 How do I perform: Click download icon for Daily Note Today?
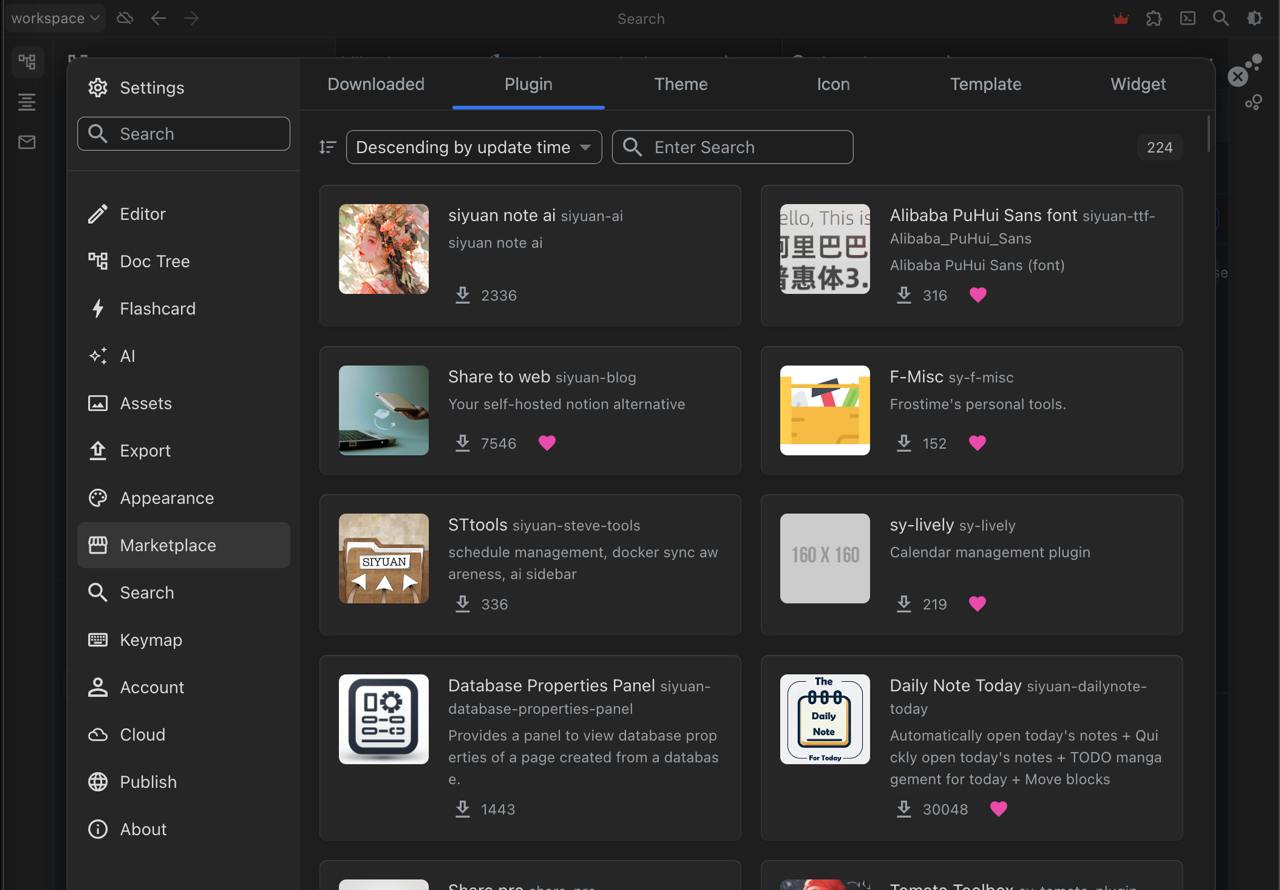point(903,809)
